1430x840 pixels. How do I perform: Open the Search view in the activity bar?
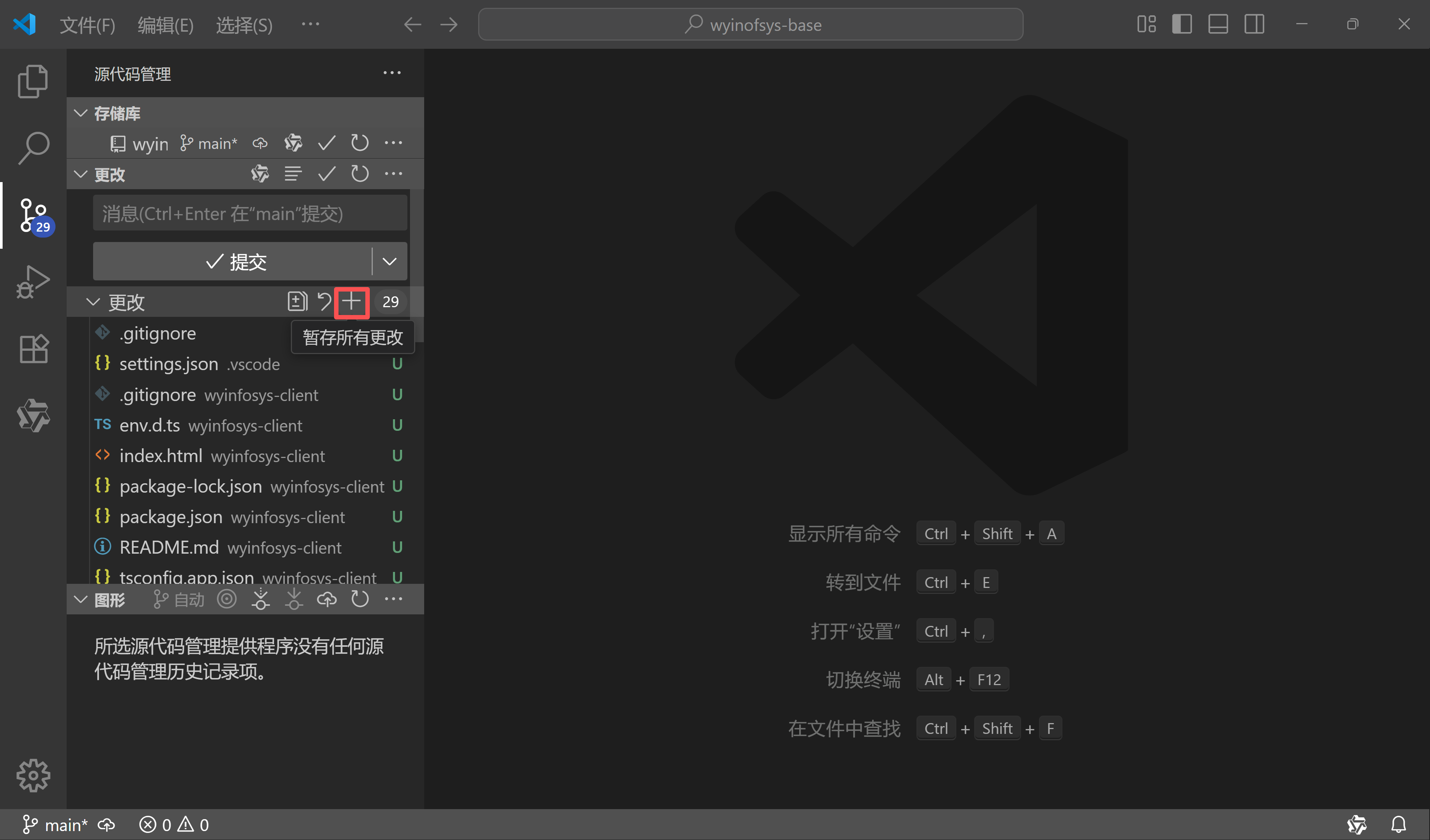point(32,147)
